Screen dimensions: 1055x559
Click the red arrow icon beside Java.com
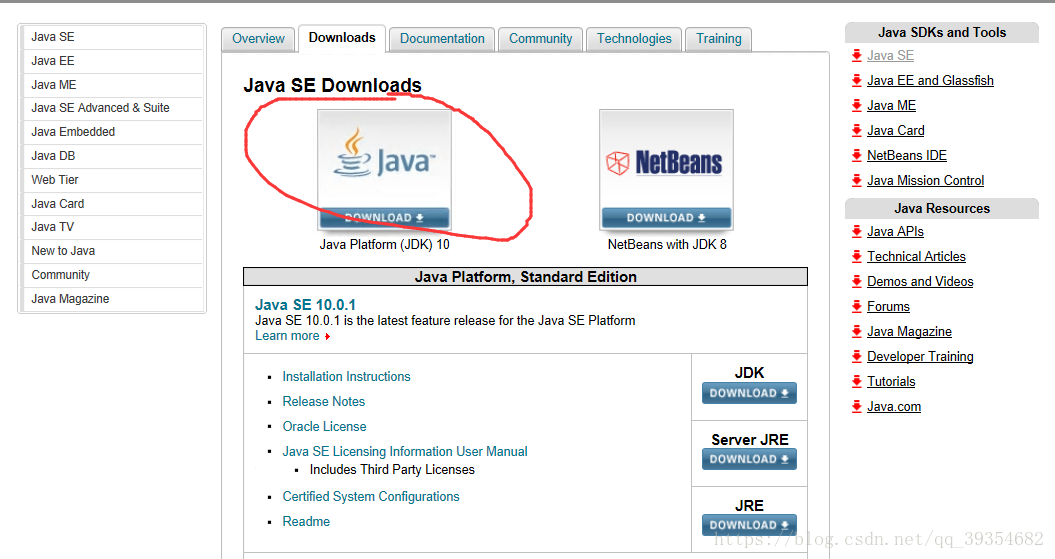click(857, 406)
